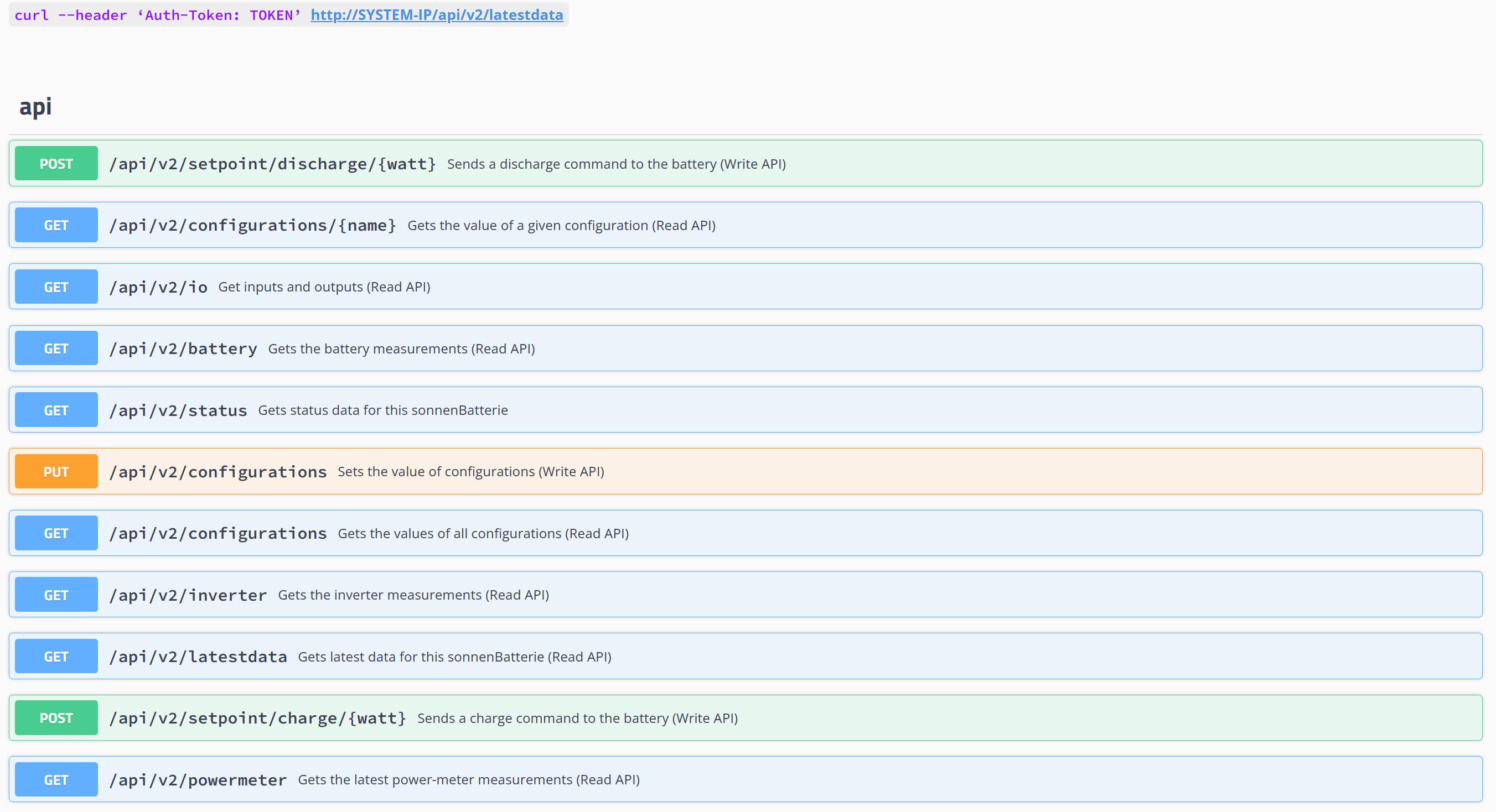The image size is (1496, 812).
Task: Click GET badge for io endpoint
Action: [x=56, y=287]
